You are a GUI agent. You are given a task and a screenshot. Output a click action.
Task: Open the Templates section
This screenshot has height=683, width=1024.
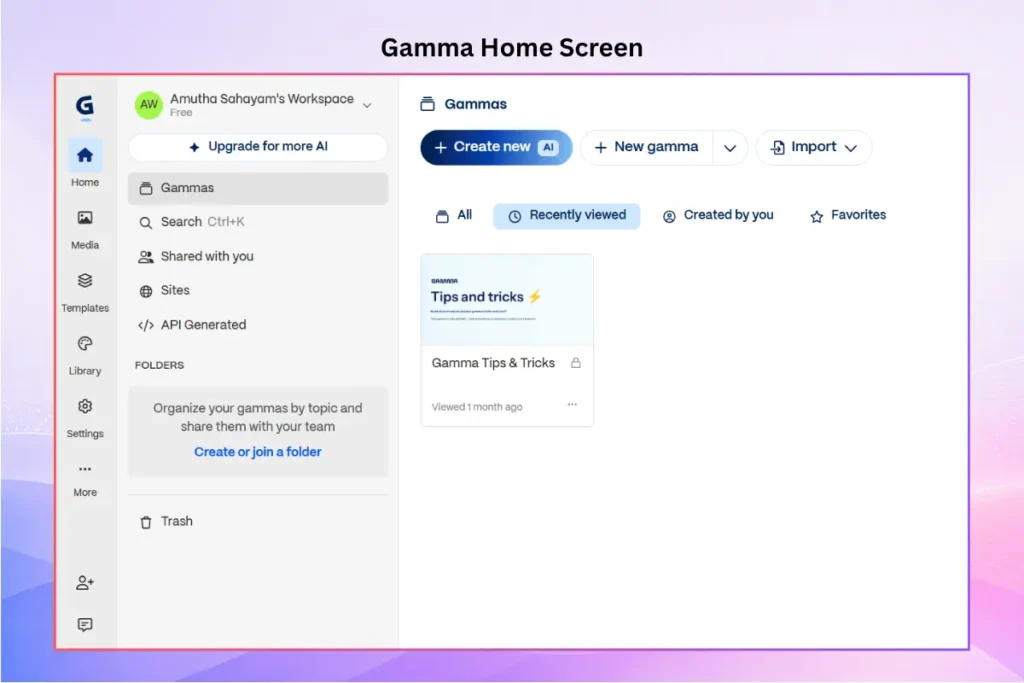[x=85, y=293]
